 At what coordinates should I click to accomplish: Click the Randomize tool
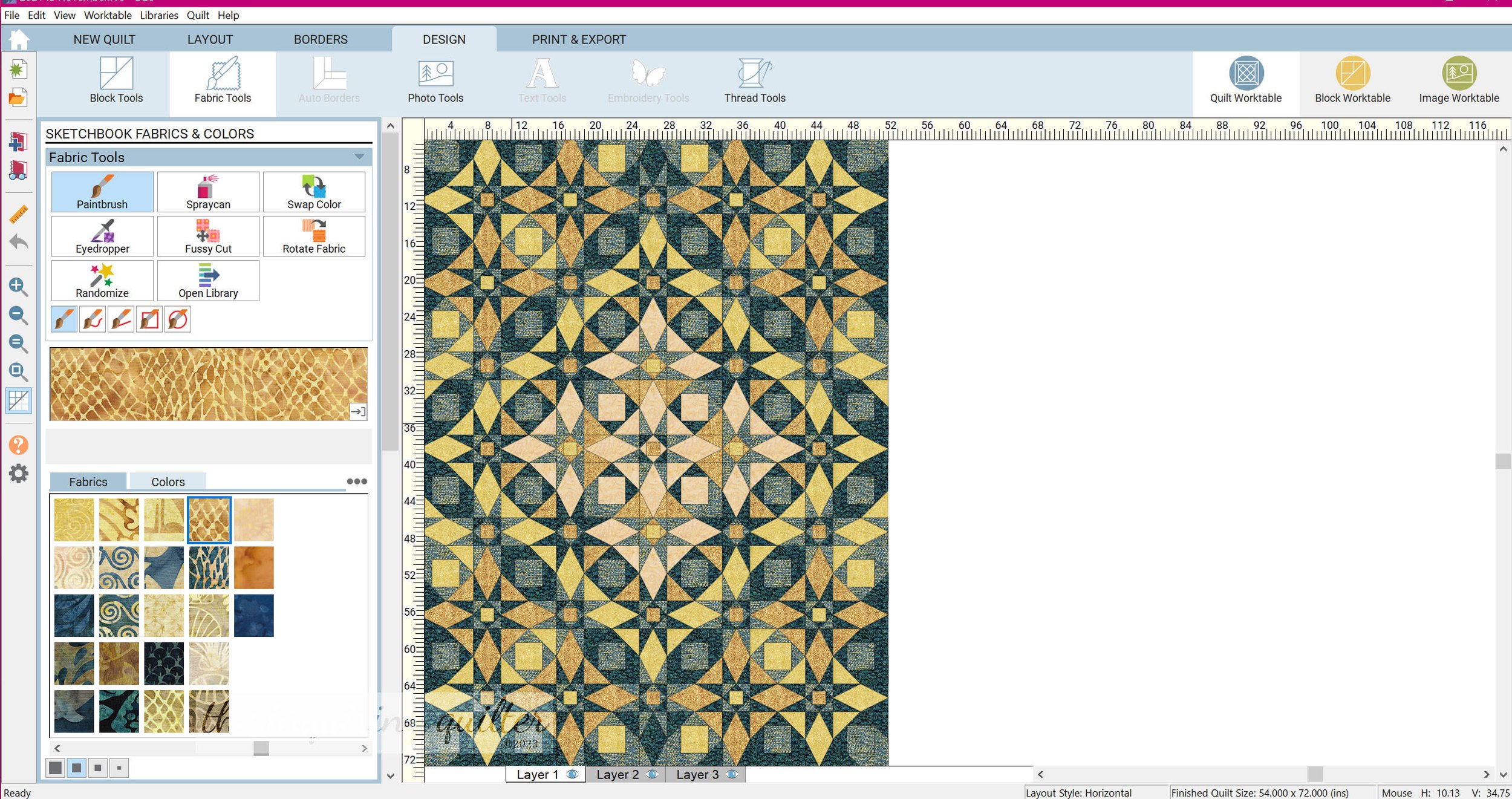tap(102, 281)
